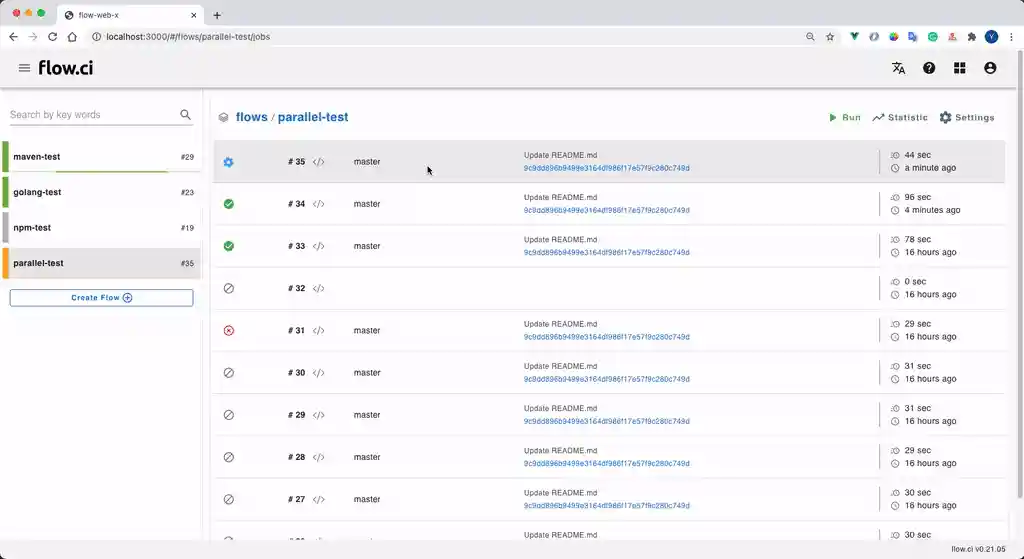
Task: Open the user account profile icon
Action: 990,68
